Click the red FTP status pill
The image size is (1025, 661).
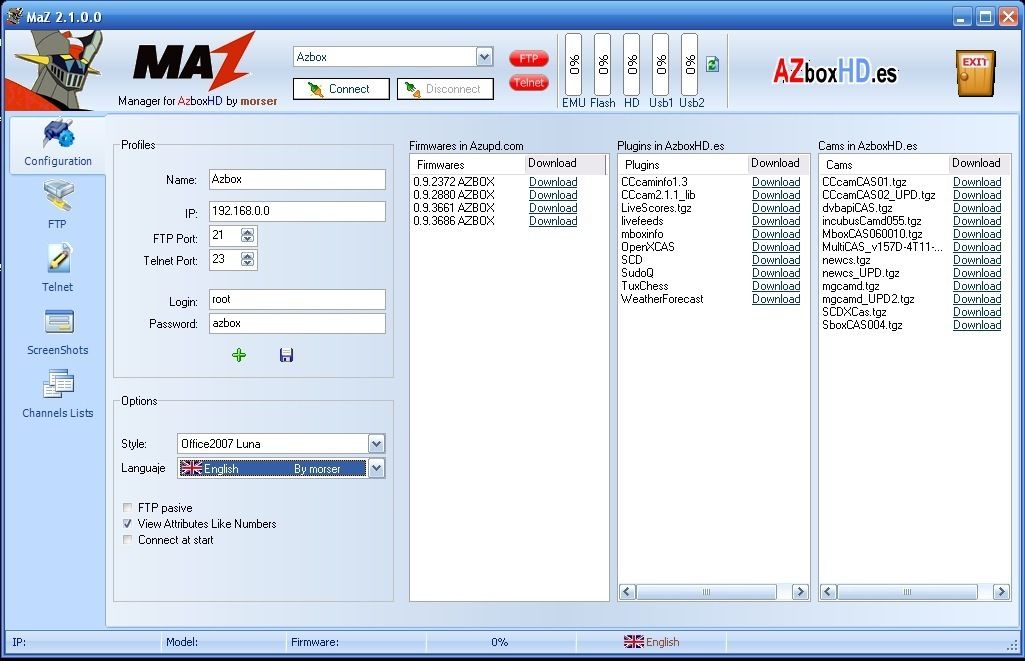pos(528,59)
